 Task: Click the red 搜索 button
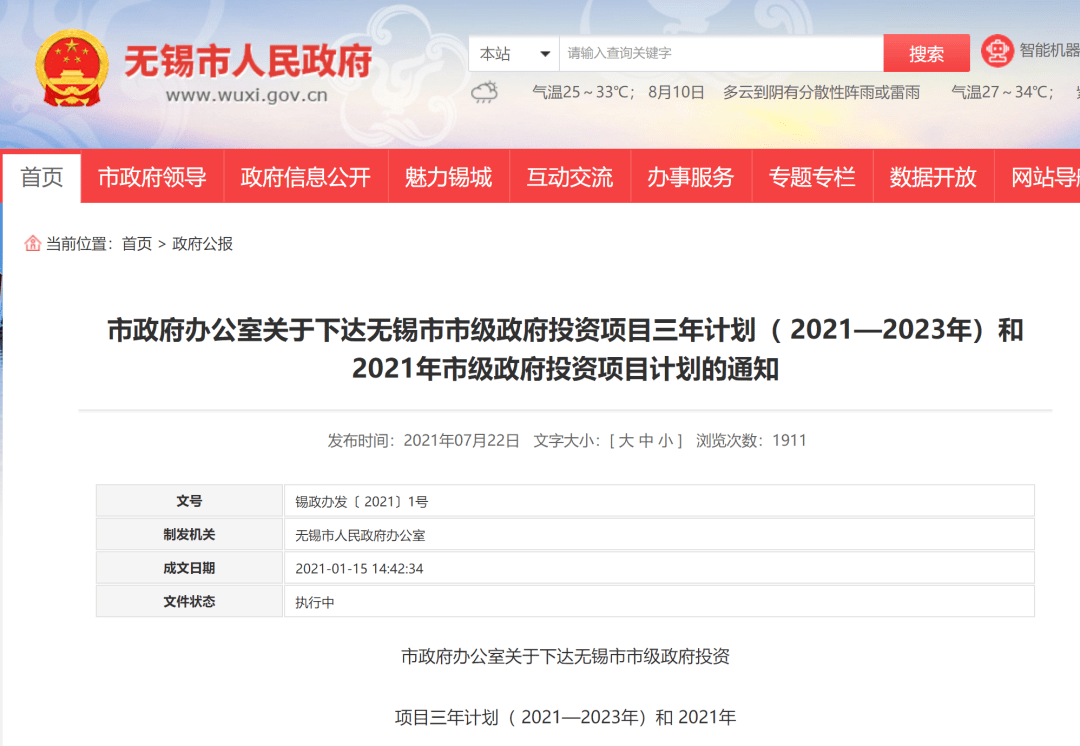pos(926,53)
